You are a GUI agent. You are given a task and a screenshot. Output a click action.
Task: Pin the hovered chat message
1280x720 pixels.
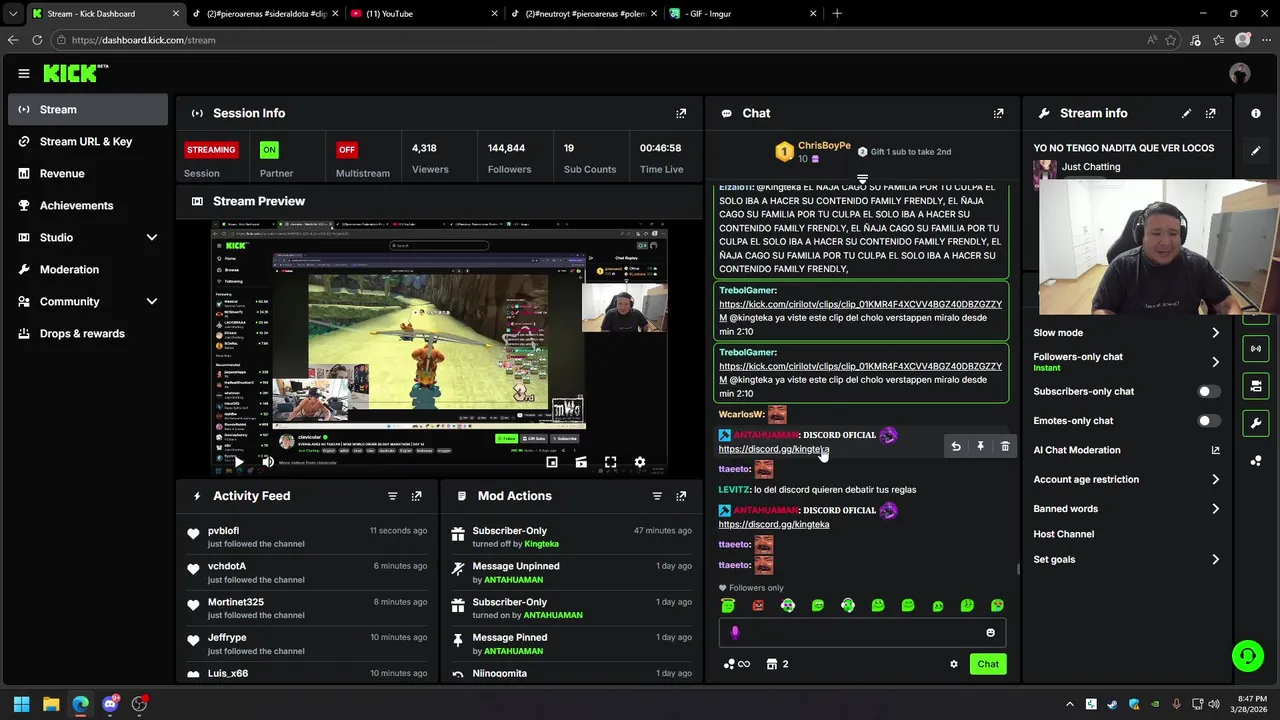[x=980, y=447]
